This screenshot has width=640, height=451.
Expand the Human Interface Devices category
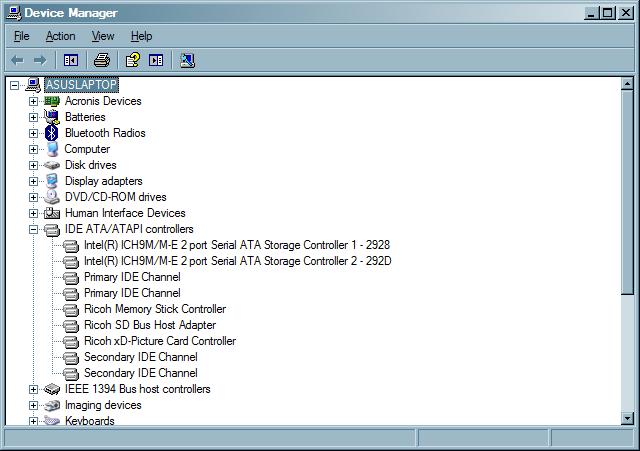(33, 213)
